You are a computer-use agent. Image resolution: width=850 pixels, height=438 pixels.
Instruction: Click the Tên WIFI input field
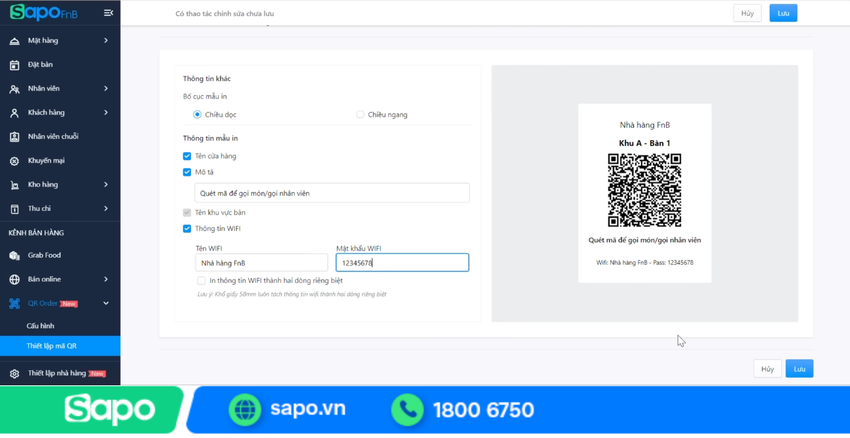click(x=261, y=263)
